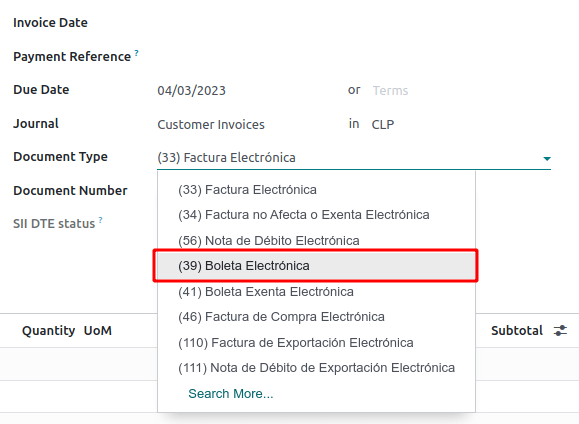Click the Subtotal column header
The image size is (579, 424).
coord(517,330)
